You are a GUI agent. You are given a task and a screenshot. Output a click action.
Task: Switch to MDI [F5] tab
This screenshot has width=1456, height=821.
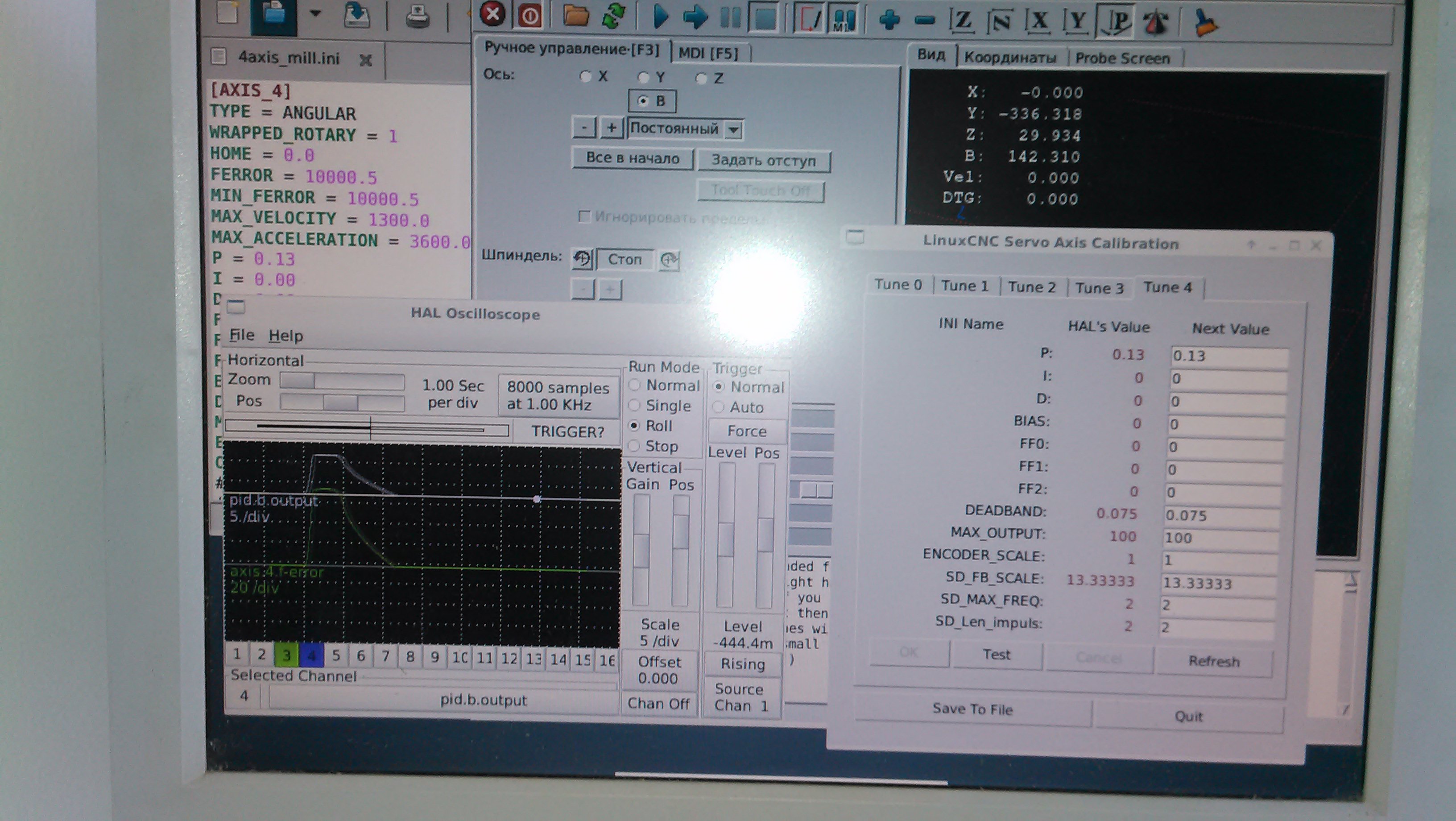[x=708, y=54]
